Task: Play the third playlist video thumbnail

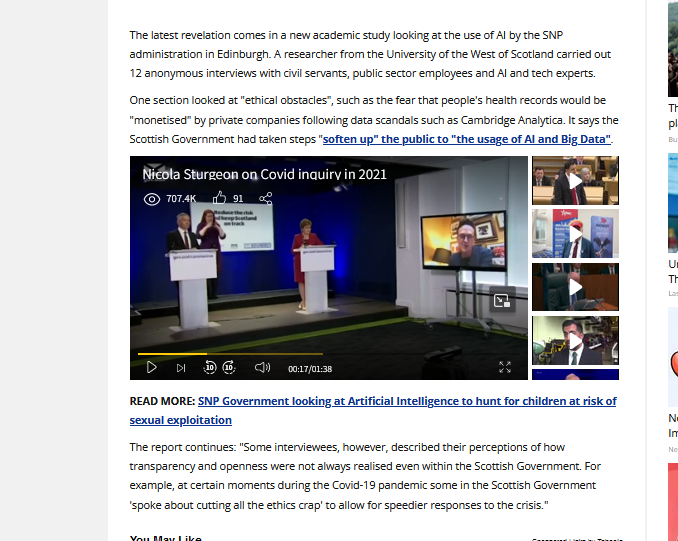Action: (575, 287)
